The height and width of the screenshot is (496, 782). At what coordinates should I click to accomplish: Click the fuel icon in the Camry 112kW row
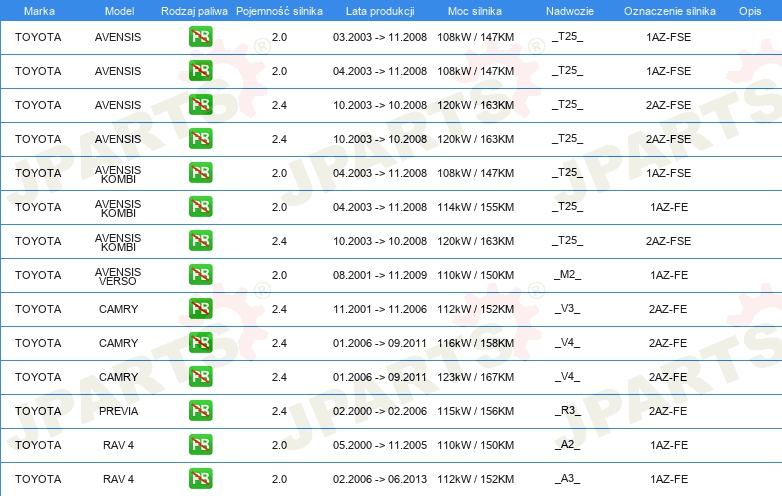[200, 309]
